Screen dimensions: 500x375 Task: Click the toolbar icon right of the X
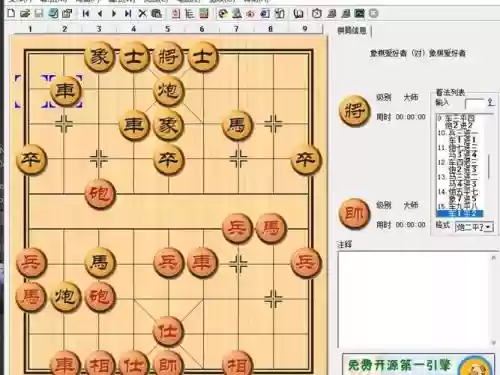(156, 13)
